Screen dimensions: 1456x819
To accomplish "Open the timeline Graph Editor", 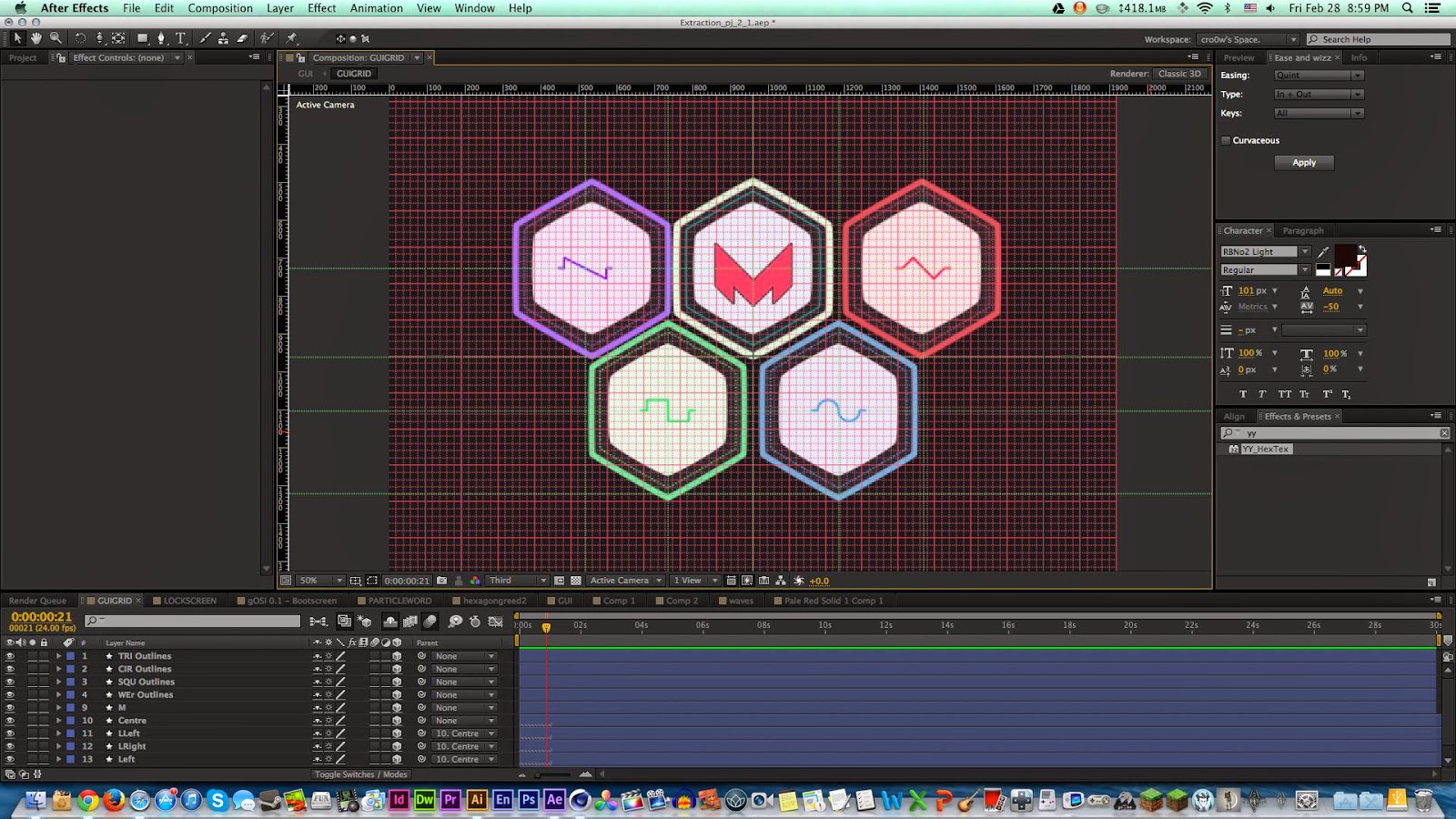I will [x=496, y=622].
